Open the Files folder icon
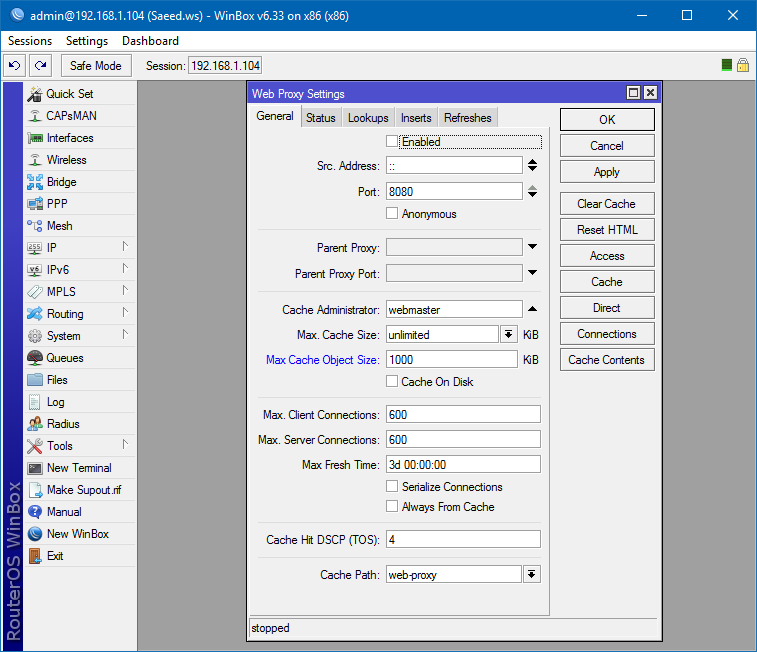The width and height of the screenshot is (757, 652). click(35, 380)
